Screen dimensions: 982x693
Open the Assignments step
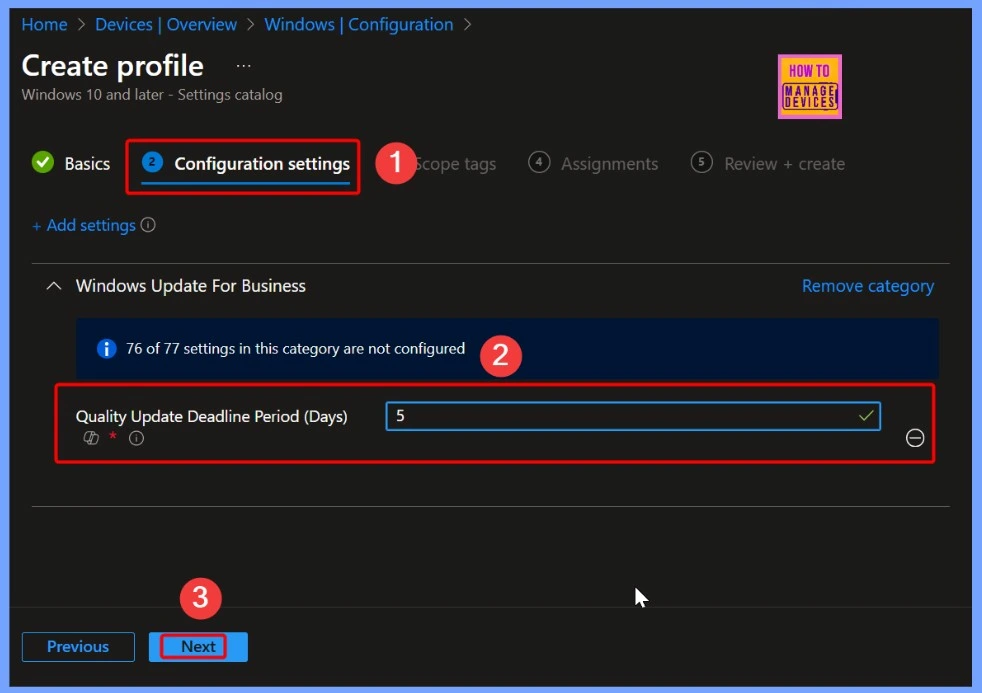[609, 164]
